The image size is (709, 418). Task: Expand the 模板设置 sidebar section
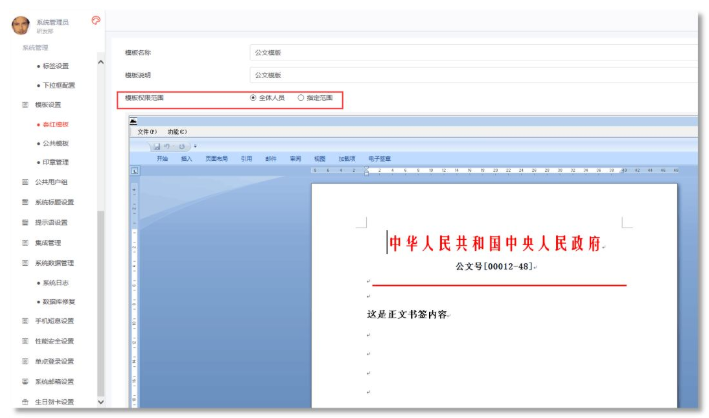[48, 104]
